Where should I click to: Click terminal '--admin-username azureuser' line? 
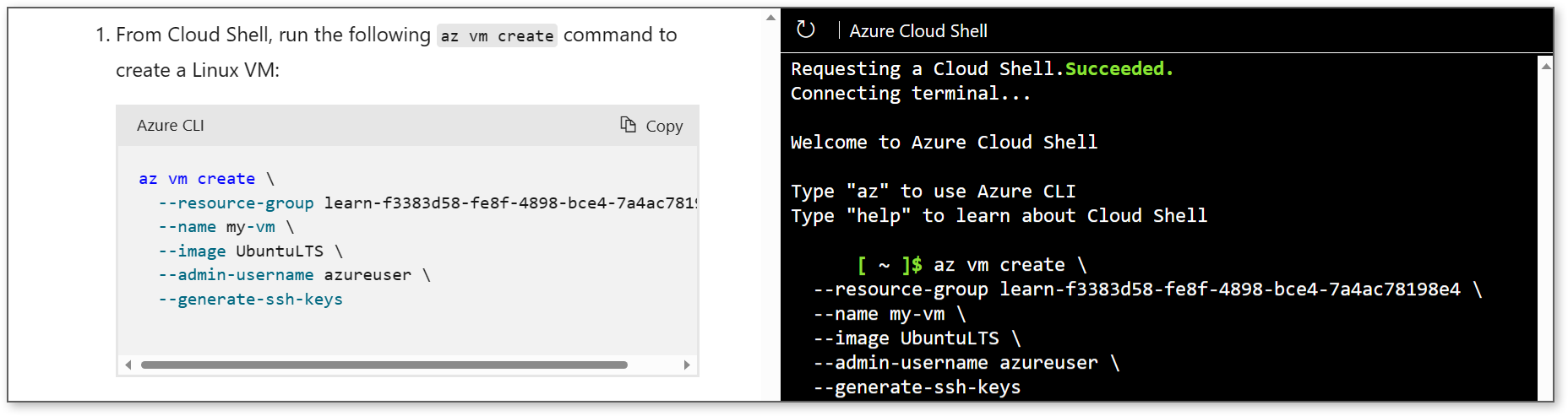966,363
